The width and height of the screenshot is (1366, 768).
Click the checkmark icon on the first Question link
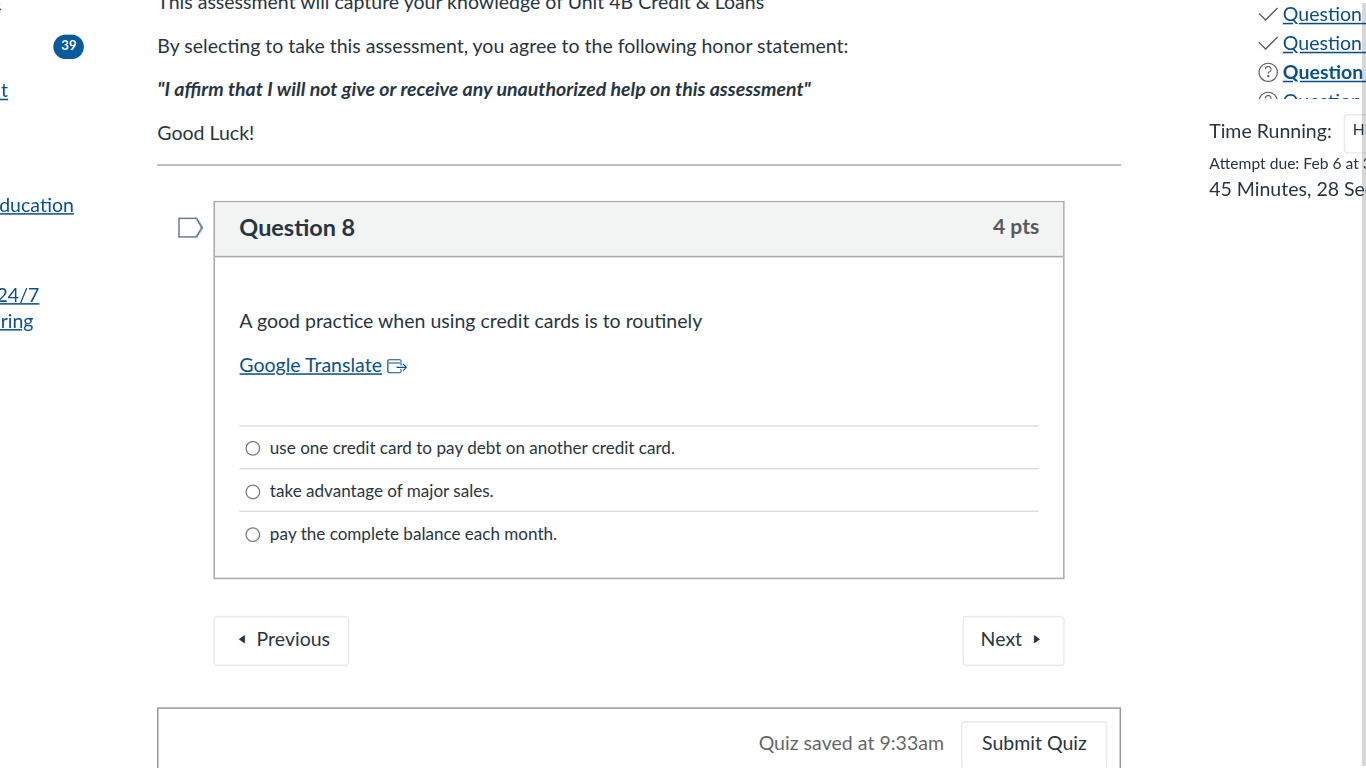click(x=1267, y=14)
